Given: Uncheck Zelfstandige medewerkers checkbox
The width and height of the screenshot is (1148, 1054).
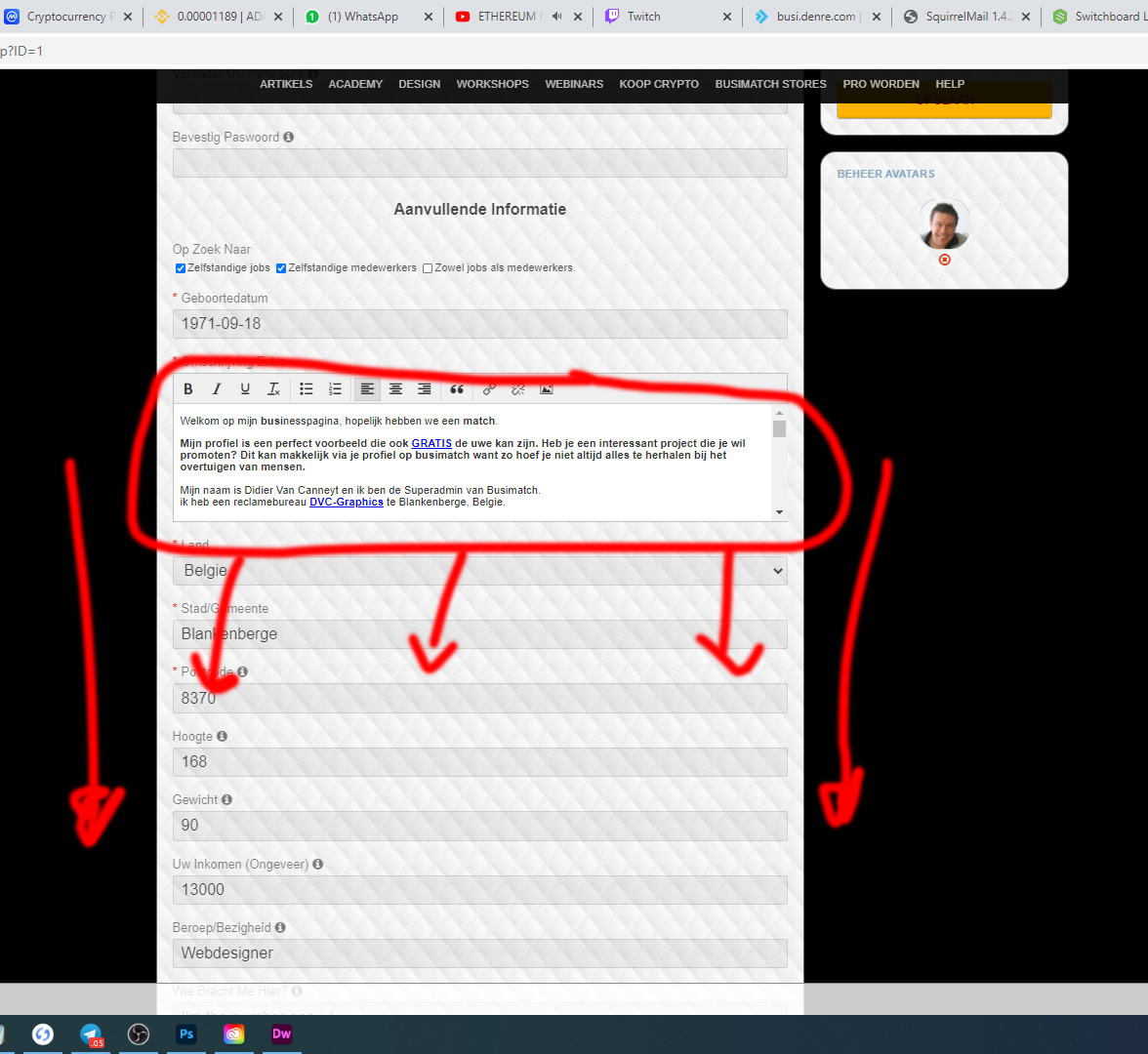Looking at the screenshot, I should point(281,267).
